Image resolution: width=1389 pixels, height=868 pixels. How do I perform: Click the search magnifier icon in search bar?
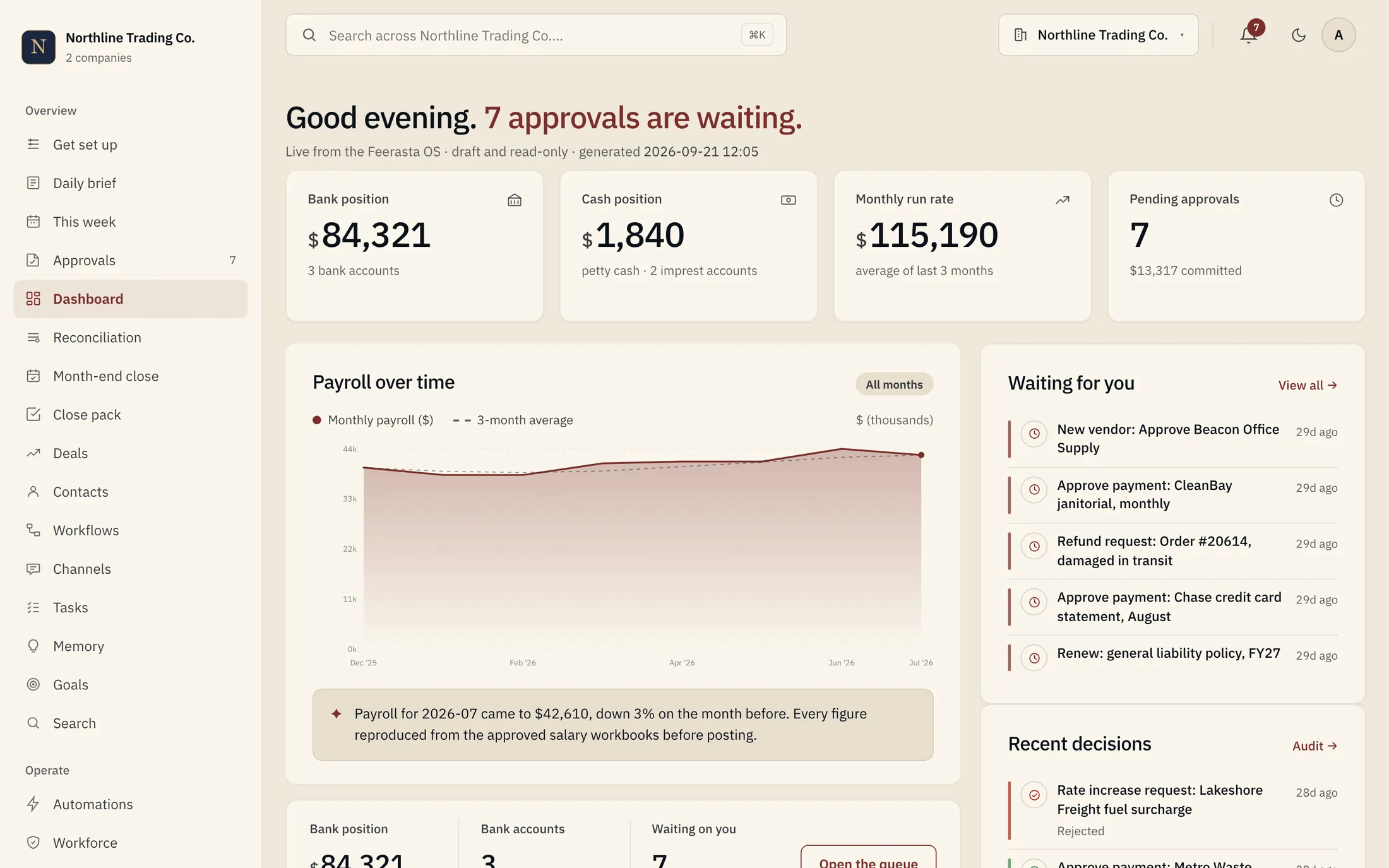tap(309, 35)
